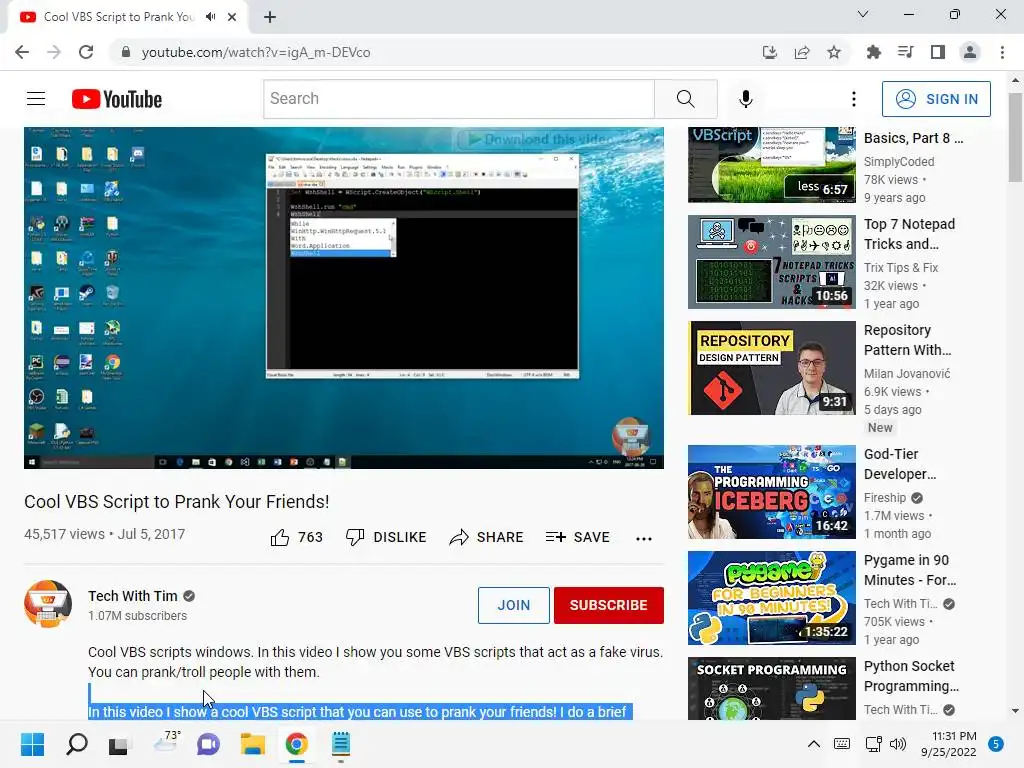
Task: Open the Chrome extensions puzzle icon
Action: point(873,52)
